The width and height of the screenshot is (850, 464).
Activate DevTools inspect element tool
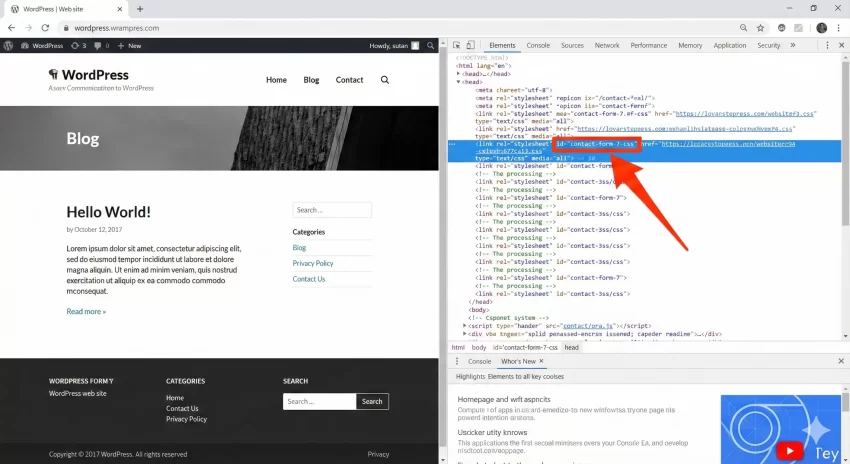pyautogui.click(x=456, y=45)
